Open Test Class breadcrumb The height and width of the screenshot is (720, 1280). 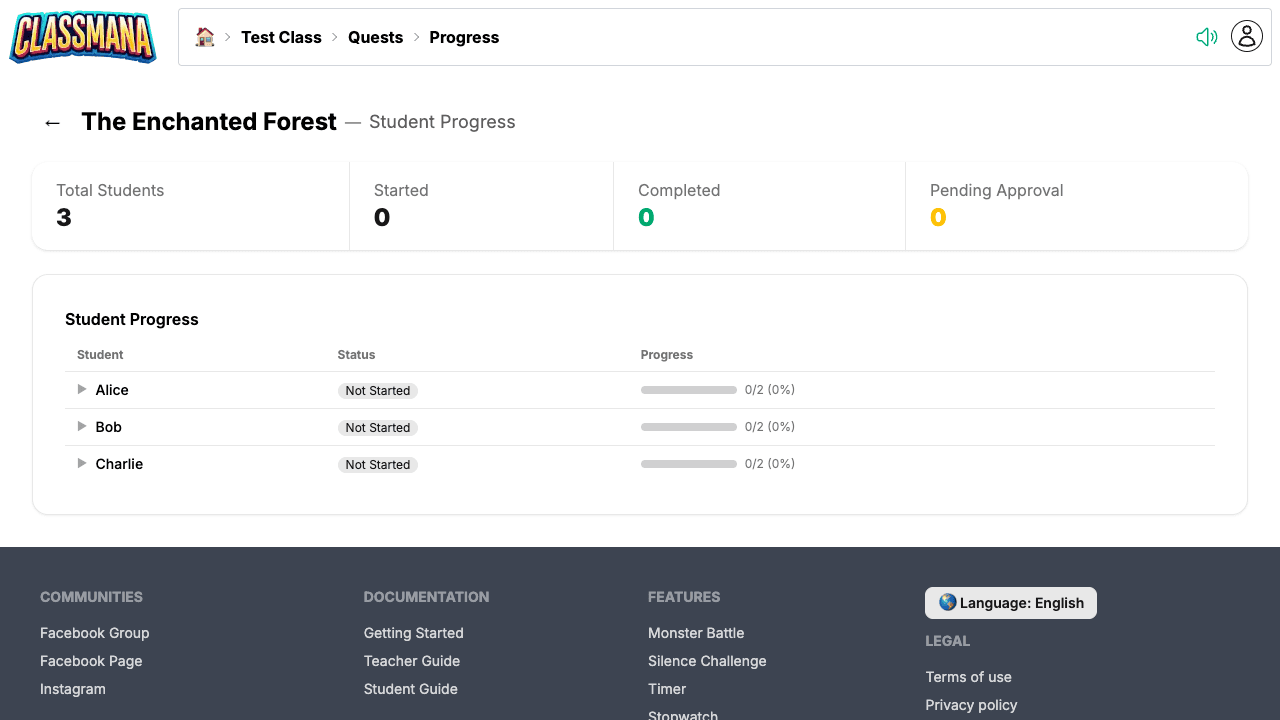[281, 37]
